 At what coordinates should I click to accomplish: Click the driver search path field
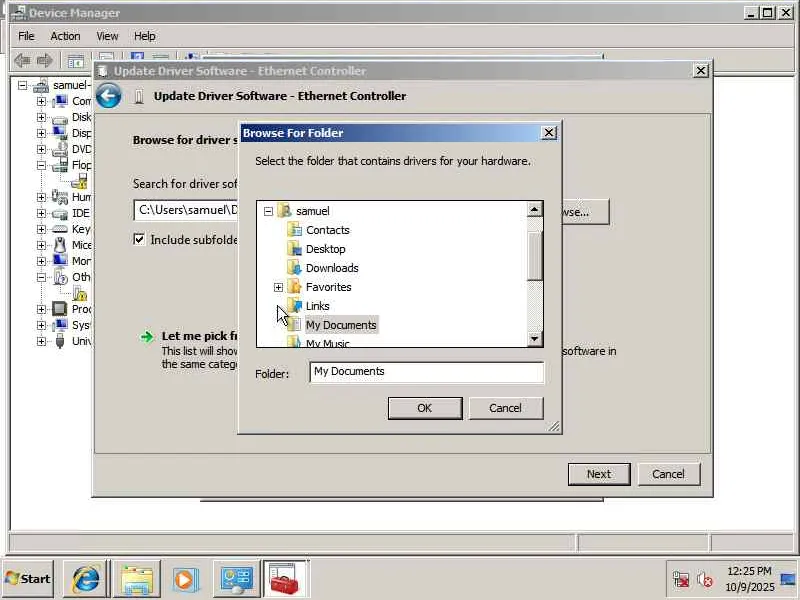(187, 210)
